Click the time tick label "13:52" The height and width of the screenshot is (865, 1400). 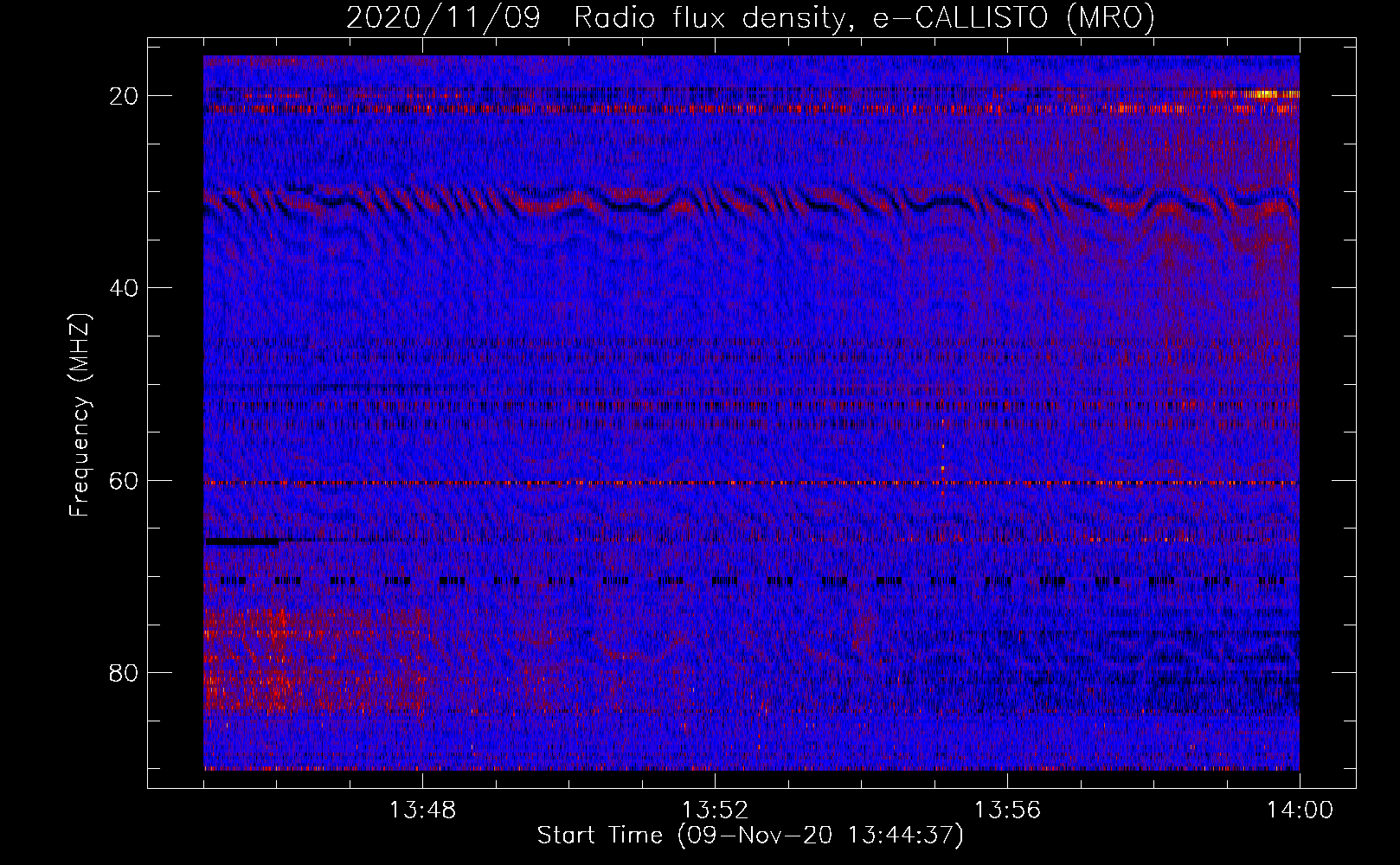coord(716,811)
